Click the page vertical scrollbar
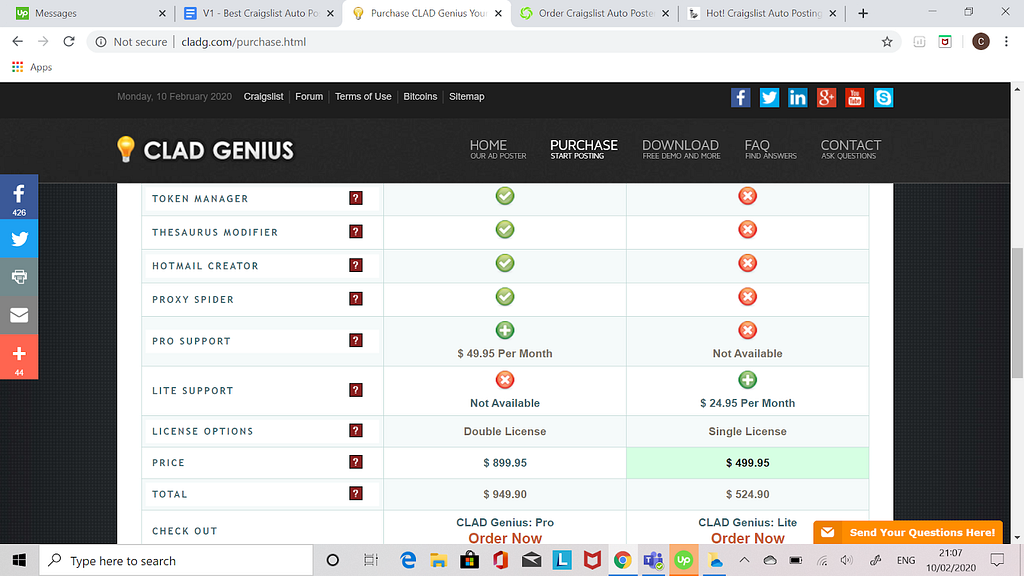 click(x=1017, y=312)
